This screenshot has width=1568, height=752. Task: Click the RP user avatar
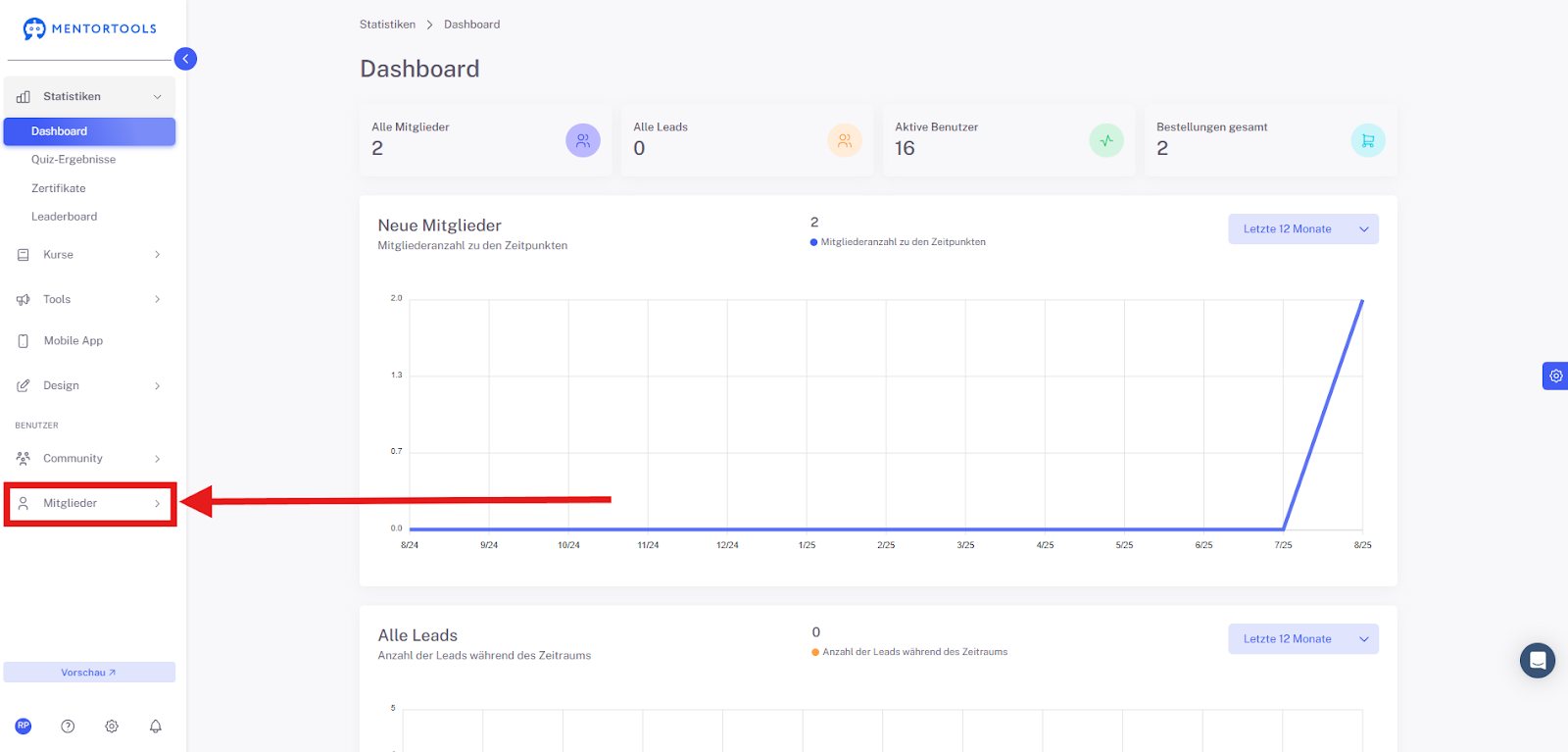tap(24, 727)
